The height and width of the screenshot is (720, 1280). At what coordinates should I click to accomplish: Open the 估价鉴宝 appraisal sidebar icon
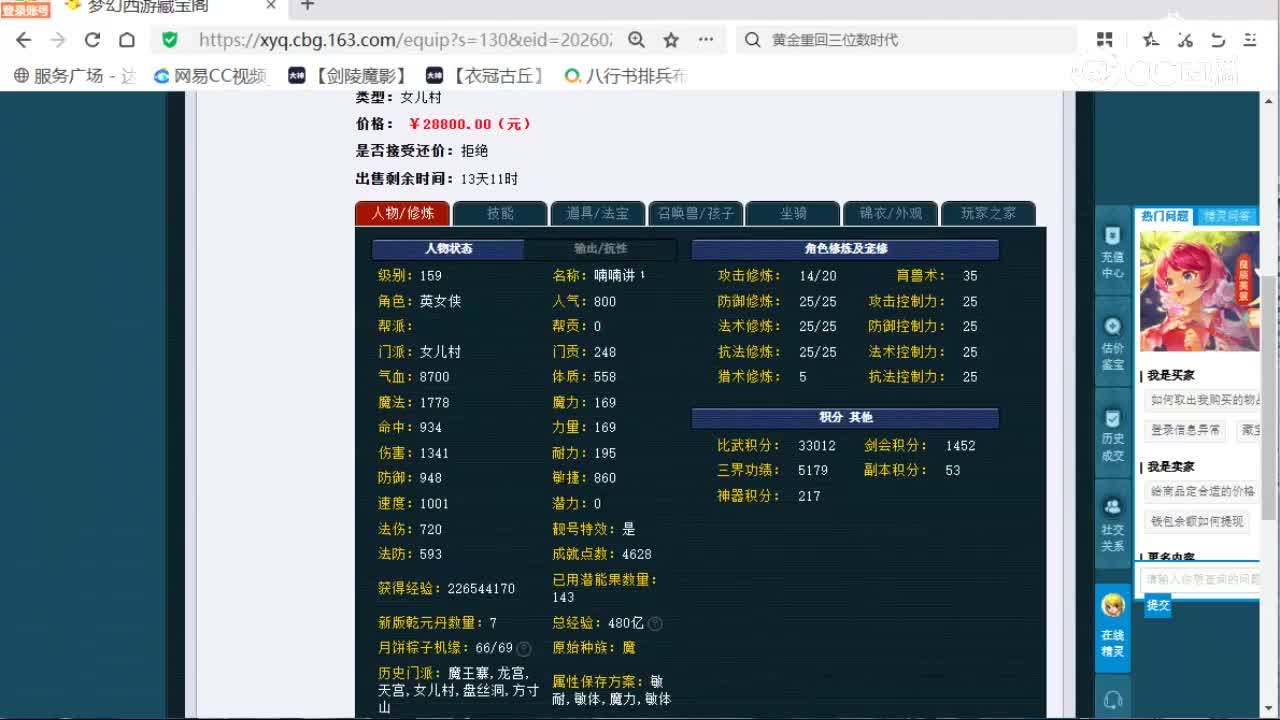(1113, 343)
